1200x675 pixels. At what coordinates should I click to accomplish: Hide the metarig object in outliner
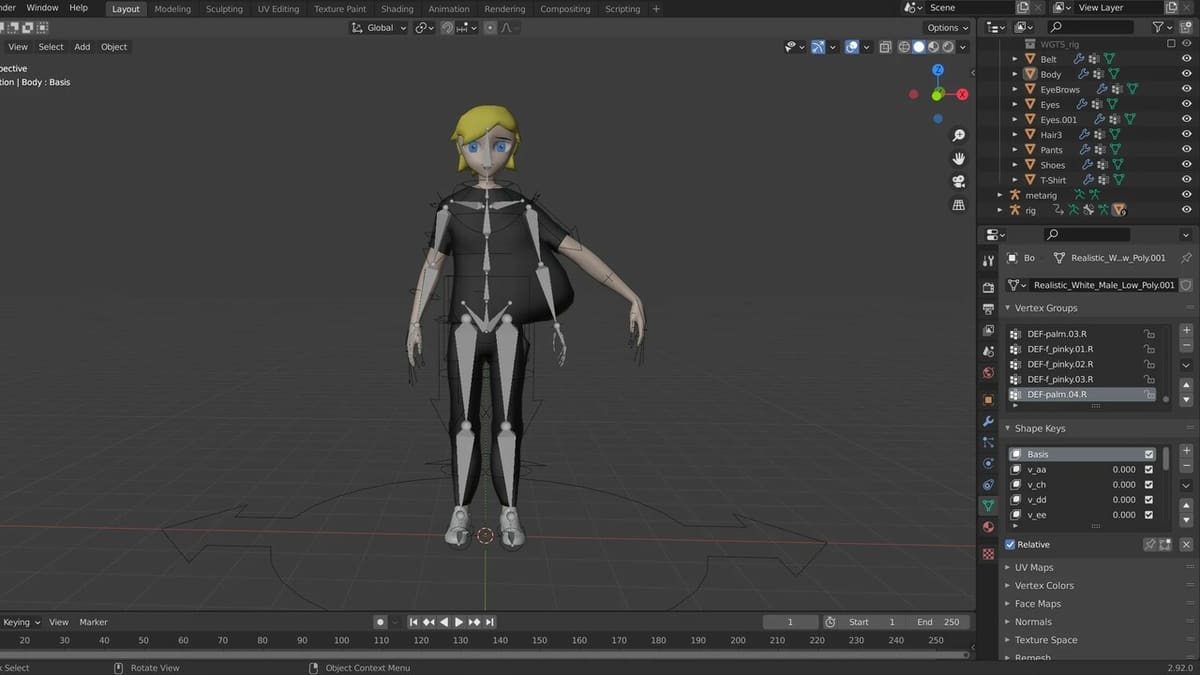click(x=1186, y=195)
